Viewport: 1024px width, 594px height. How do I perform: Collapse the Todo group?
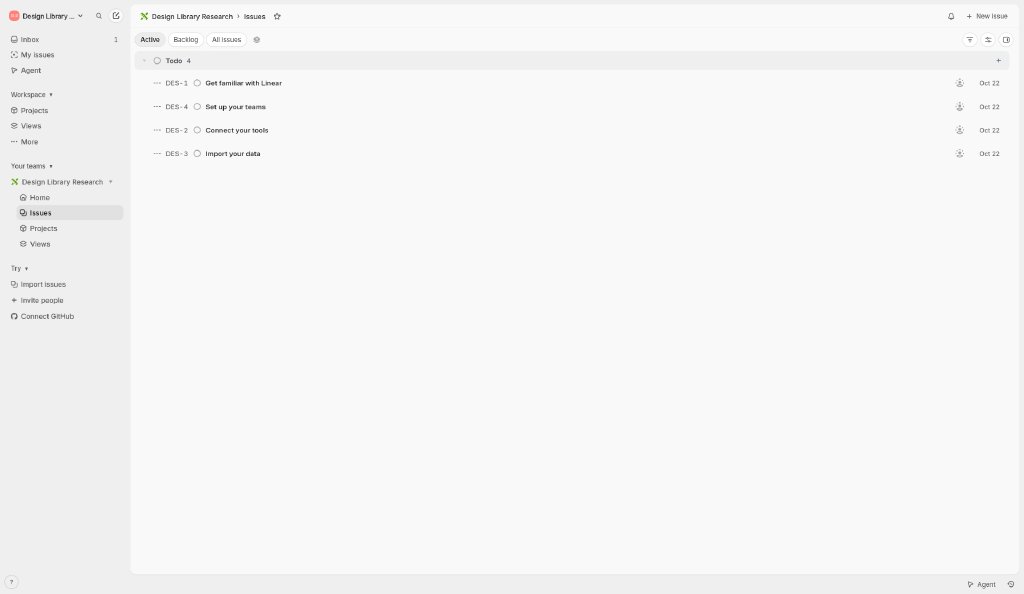click(144, 61)
